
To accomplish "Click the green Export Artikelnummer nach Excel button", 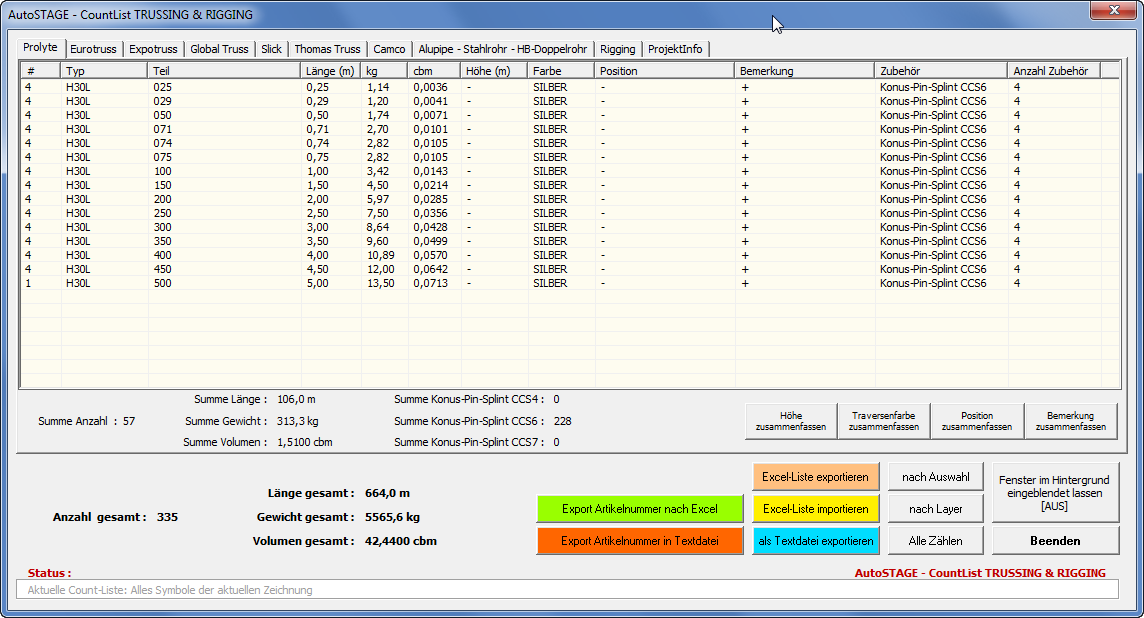I will pos(639,509).
